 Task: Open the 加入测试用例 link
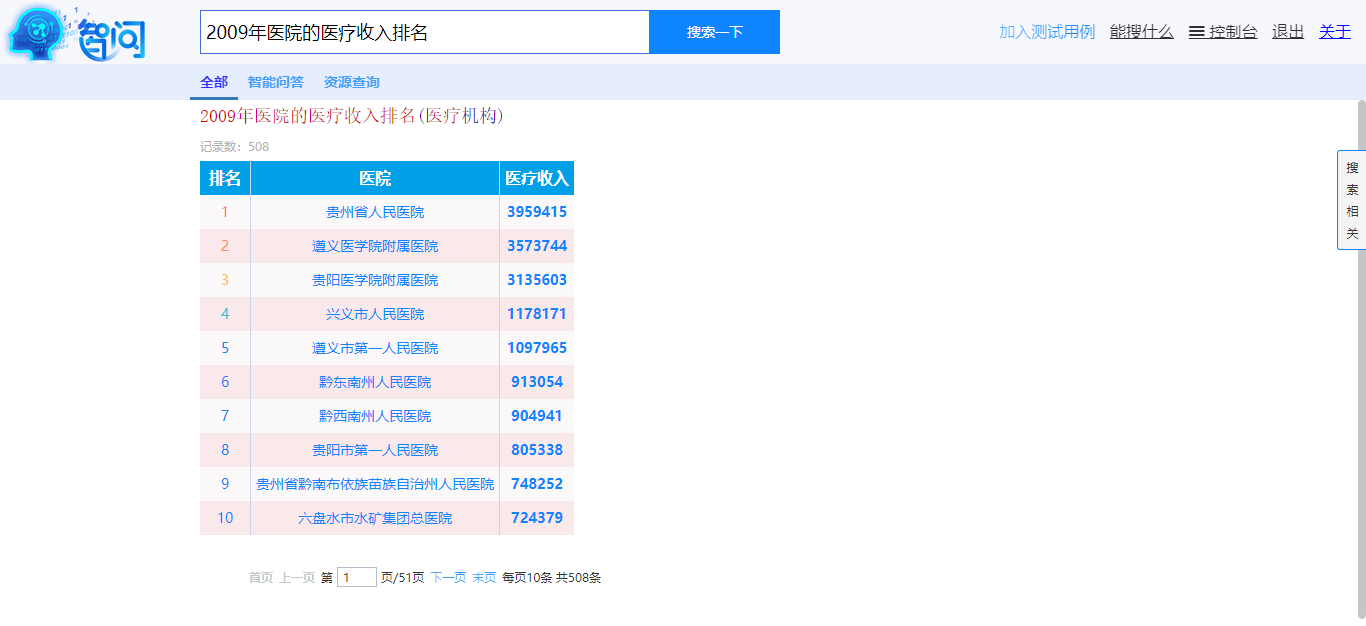tap(1049, 31)
